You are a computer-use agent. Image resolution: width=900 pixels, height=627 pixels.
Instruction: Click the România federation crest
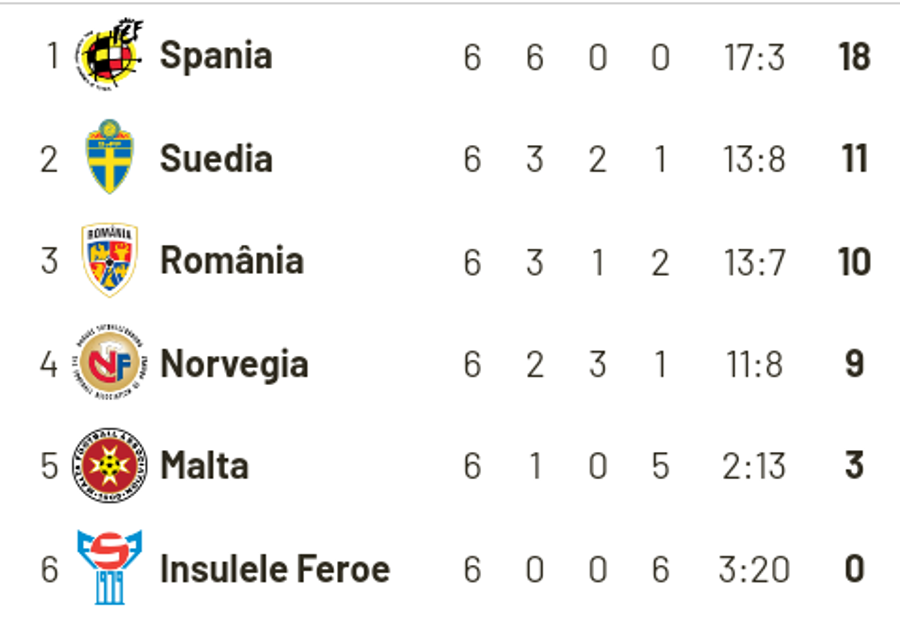(x=110, y=260)
